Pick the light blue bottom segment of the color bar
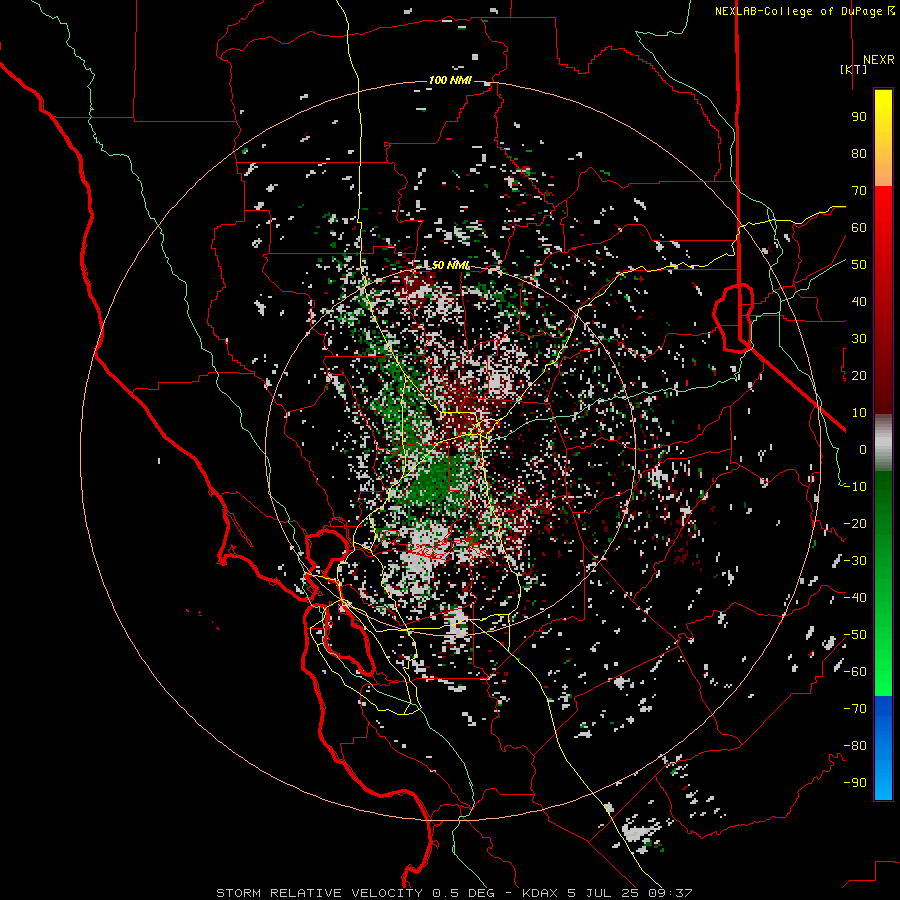The width and height of the screenshot is (900, 900). [883, 781]
